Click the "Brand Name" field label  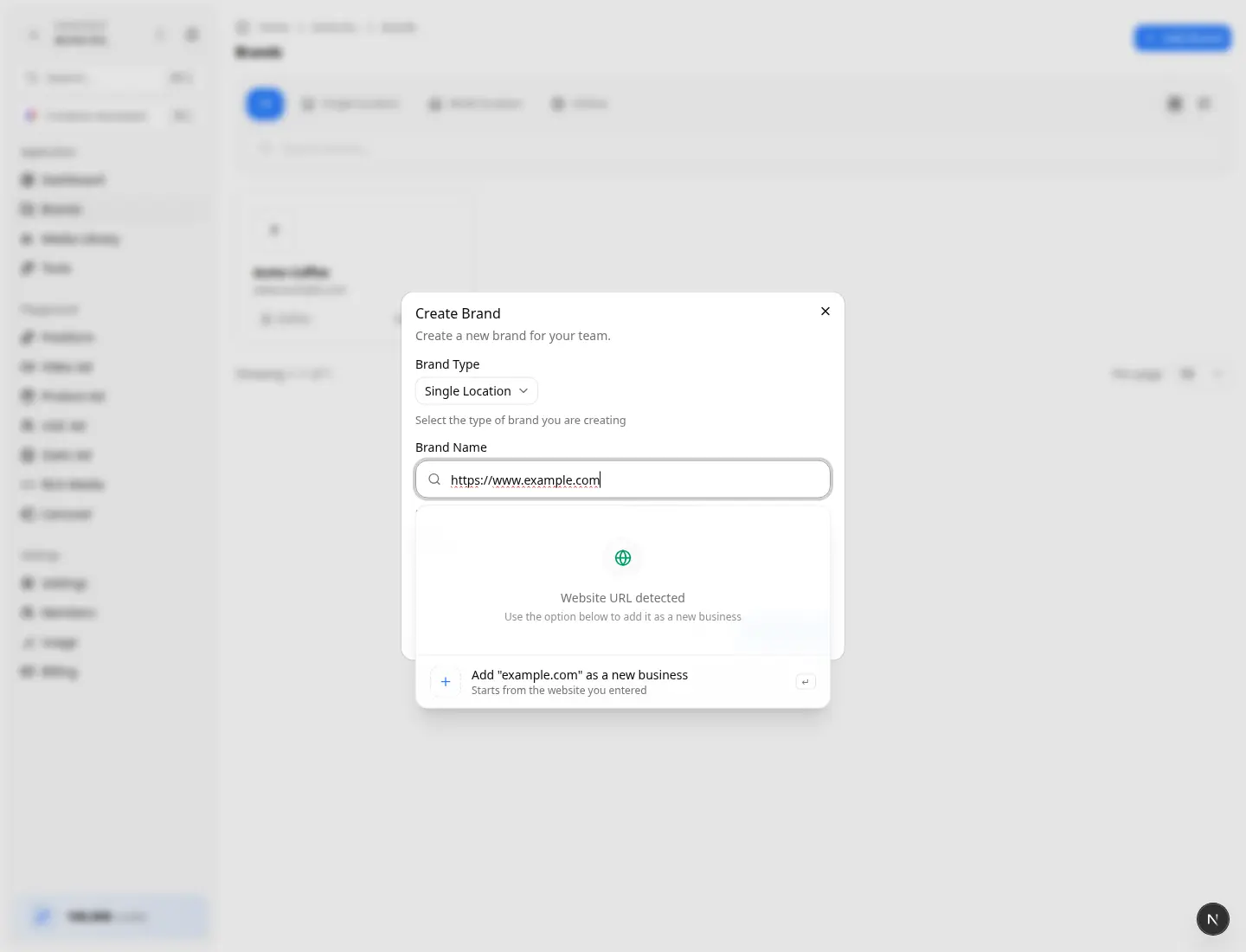451,447
